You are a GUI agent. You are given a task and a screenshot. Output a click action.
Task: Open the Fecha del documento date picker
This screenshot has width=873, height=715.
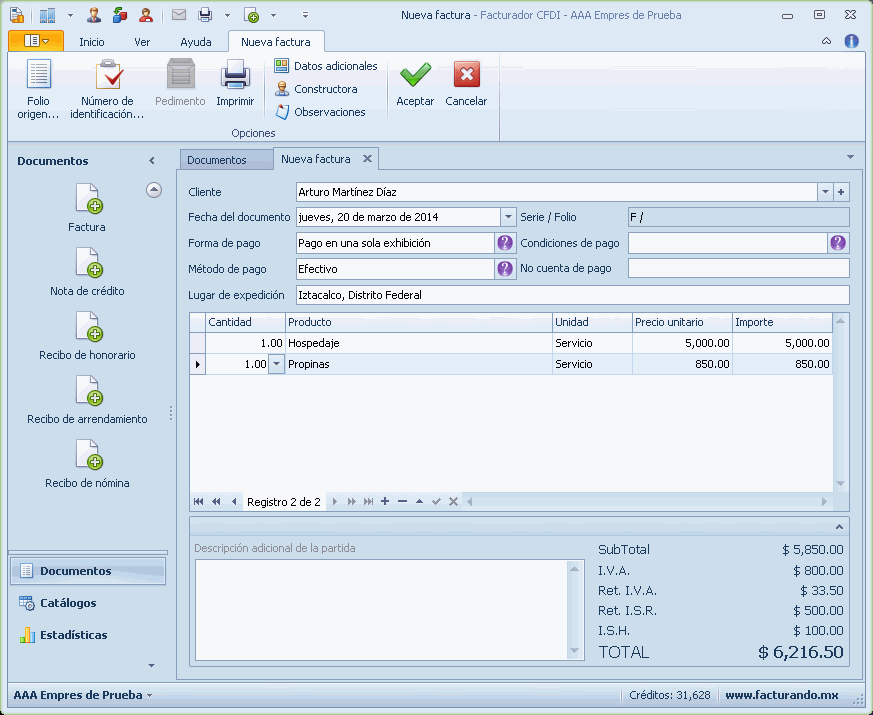pyautogui.click(x=508, y=217)
